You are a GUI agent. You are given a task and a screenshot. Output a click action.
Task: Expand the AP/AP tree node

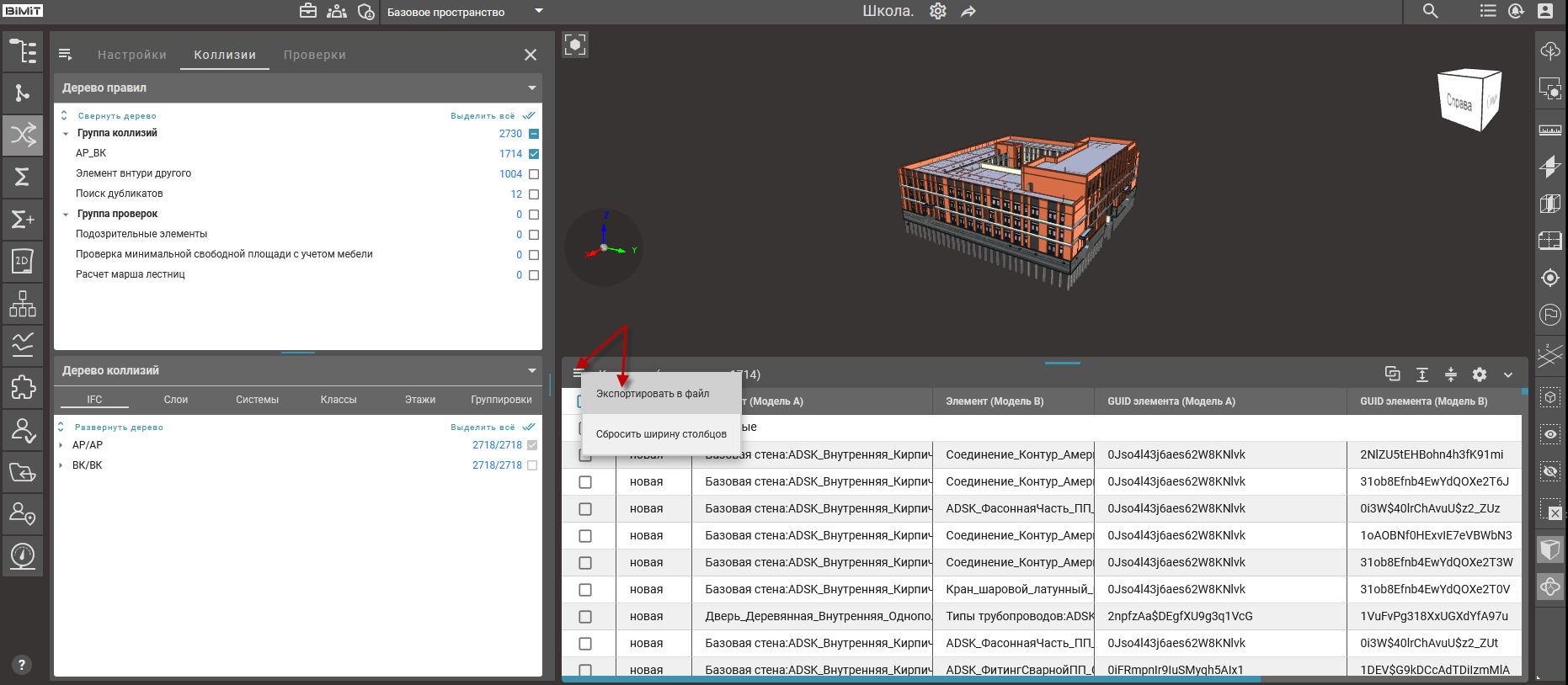tap(61, 445)
